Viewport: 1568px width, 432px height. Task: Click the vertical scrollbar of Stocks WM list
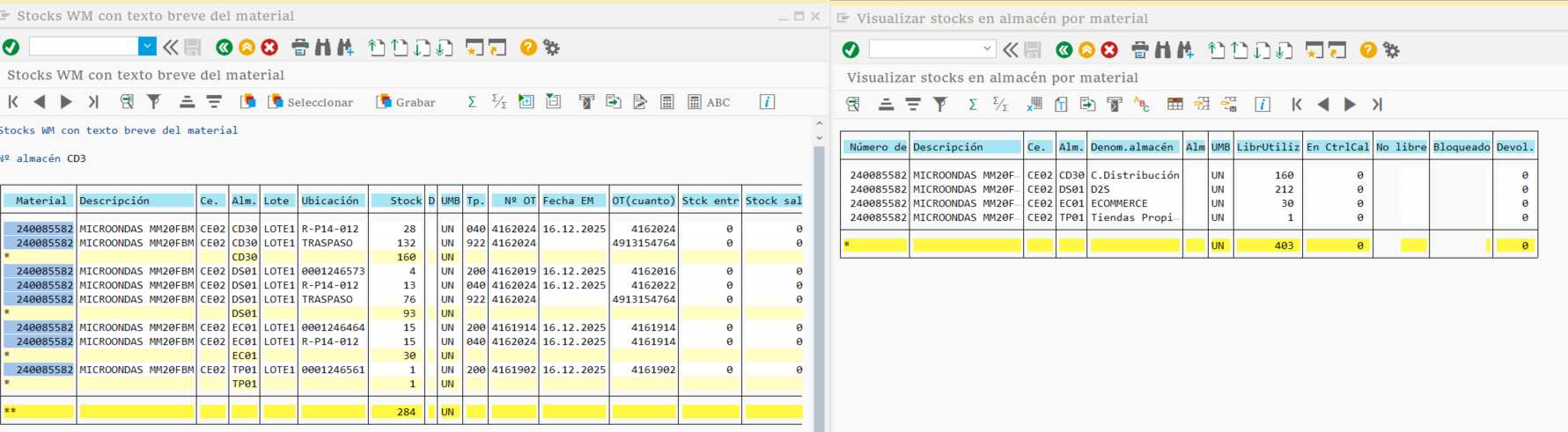click(819, 264)
